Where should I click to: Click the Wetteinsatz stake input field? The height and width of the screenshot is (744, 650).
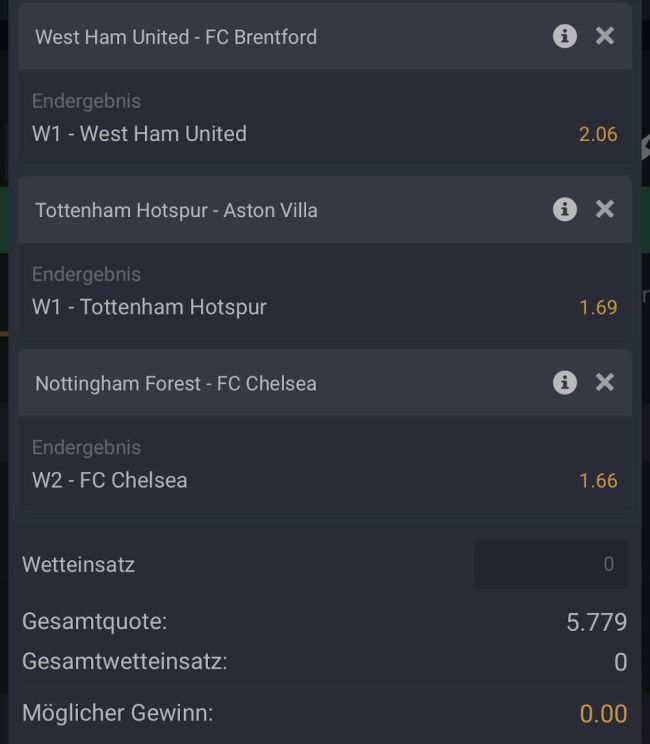pos(551,564)
